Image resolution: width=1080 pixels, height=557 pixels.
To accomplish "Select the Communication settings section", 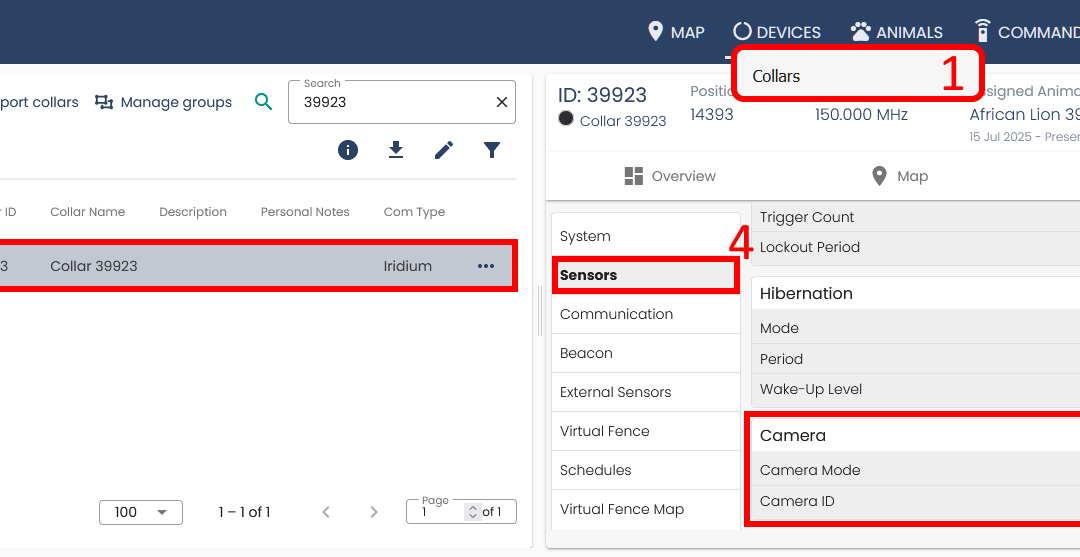I will pos(616,314).
